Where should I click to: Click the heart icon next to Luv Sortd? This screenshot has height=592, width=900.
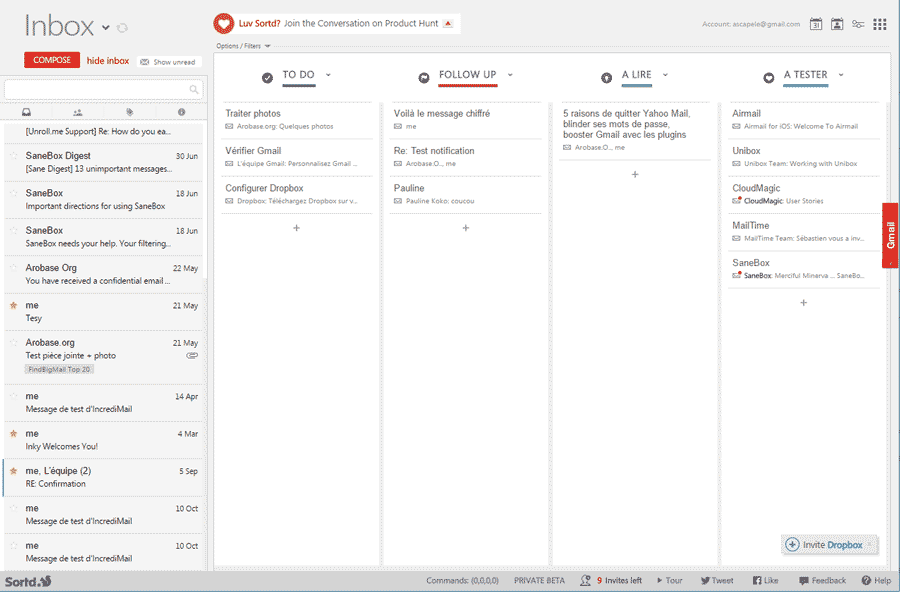point(223,24)
